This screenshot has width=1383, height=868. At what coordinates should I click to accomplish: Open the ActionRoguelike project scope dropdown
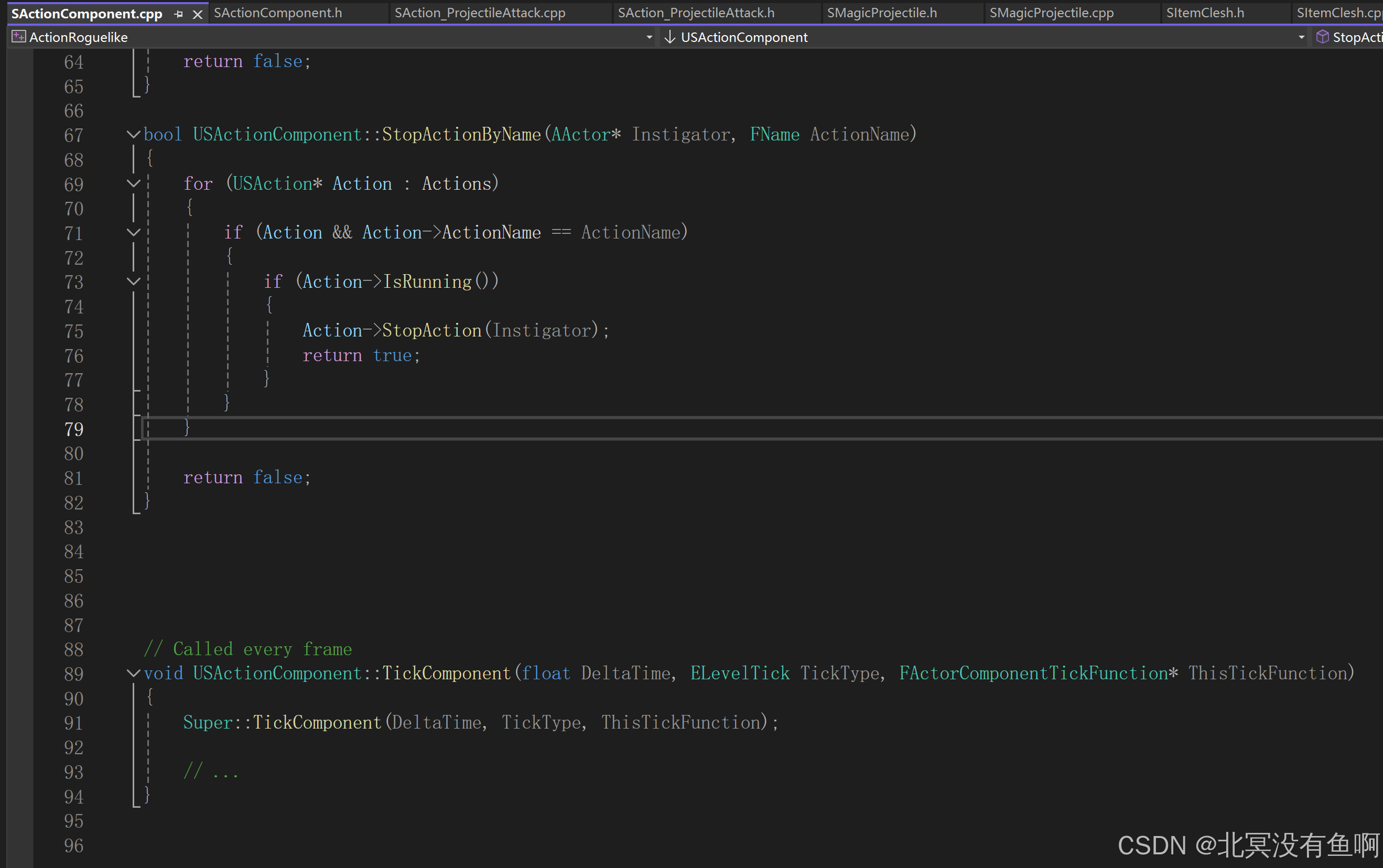(650, 37)
